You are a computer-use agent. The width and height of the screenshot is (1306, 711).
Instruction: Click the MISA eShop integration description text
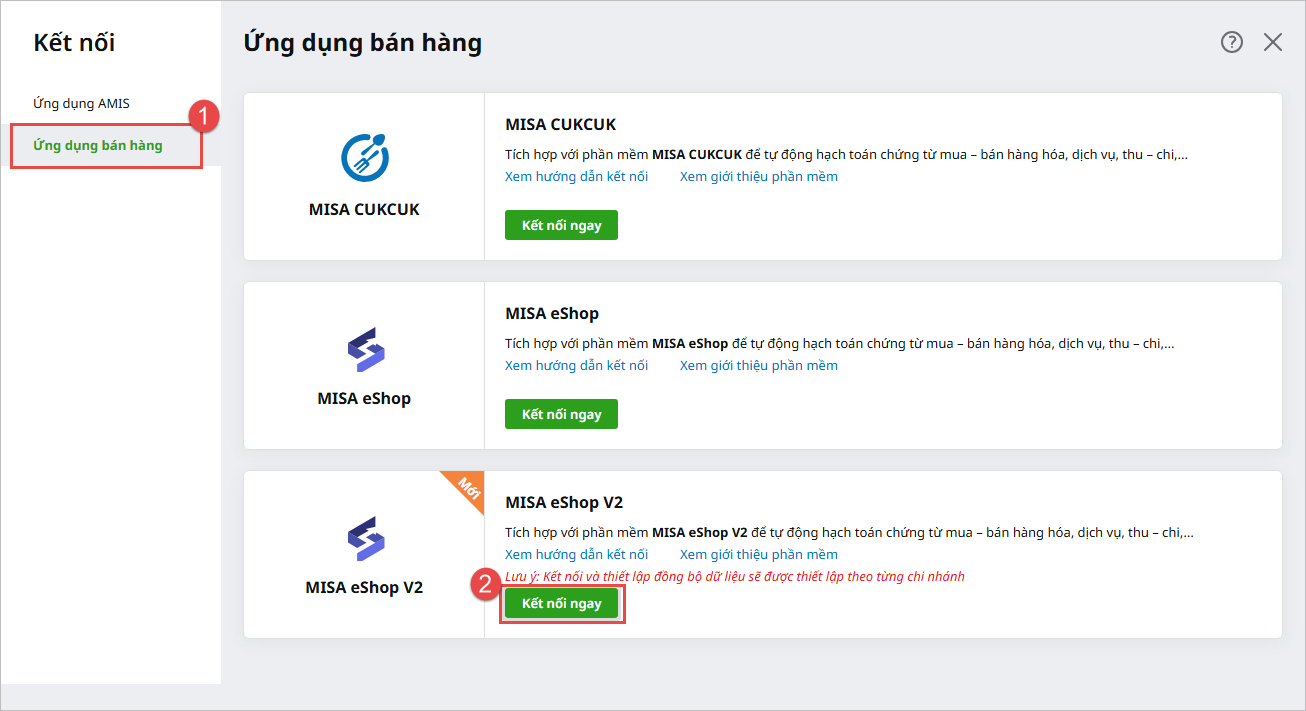coord(842,344)
